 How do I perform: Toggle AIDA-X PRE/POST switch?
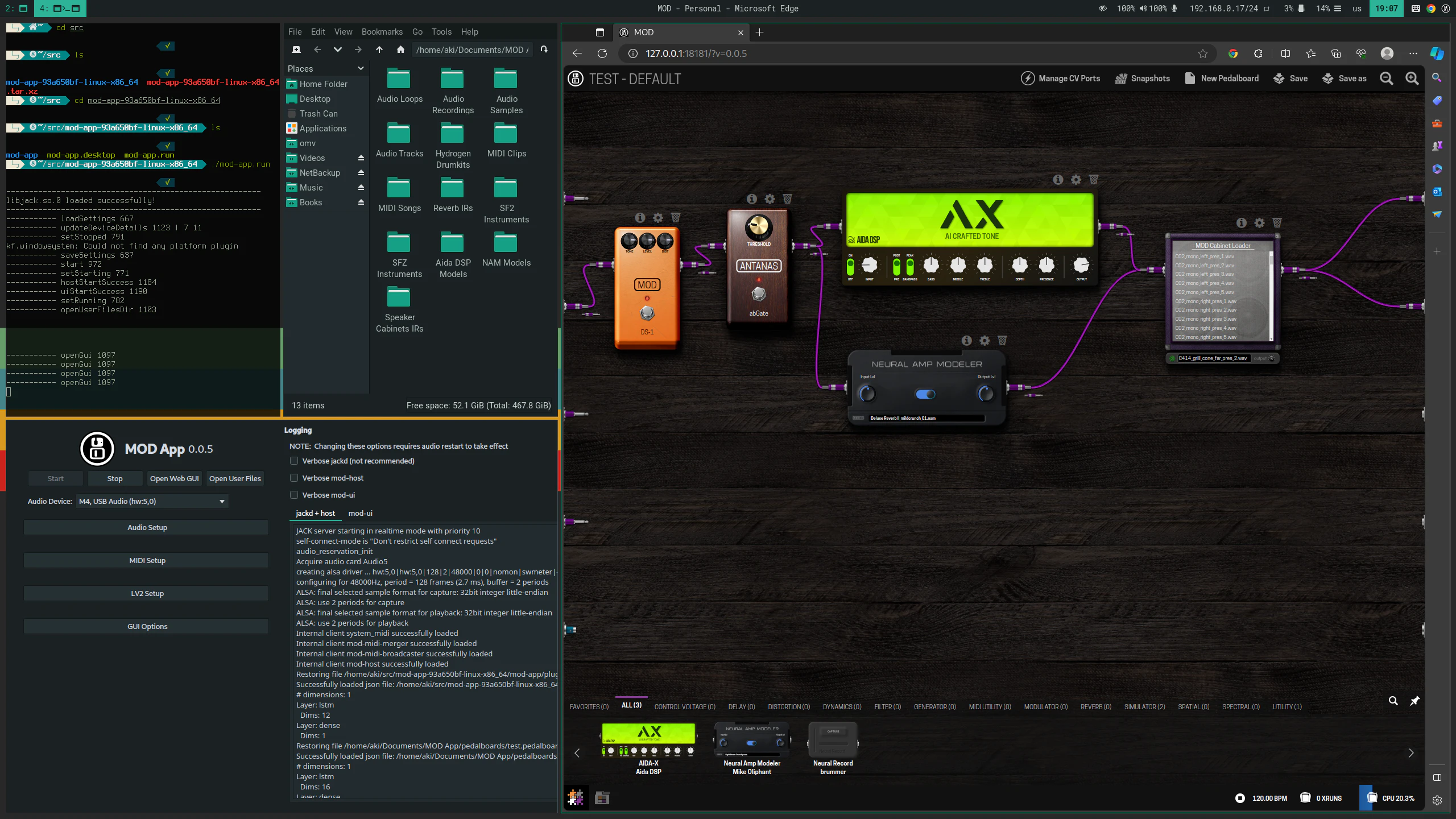point(896,266)
